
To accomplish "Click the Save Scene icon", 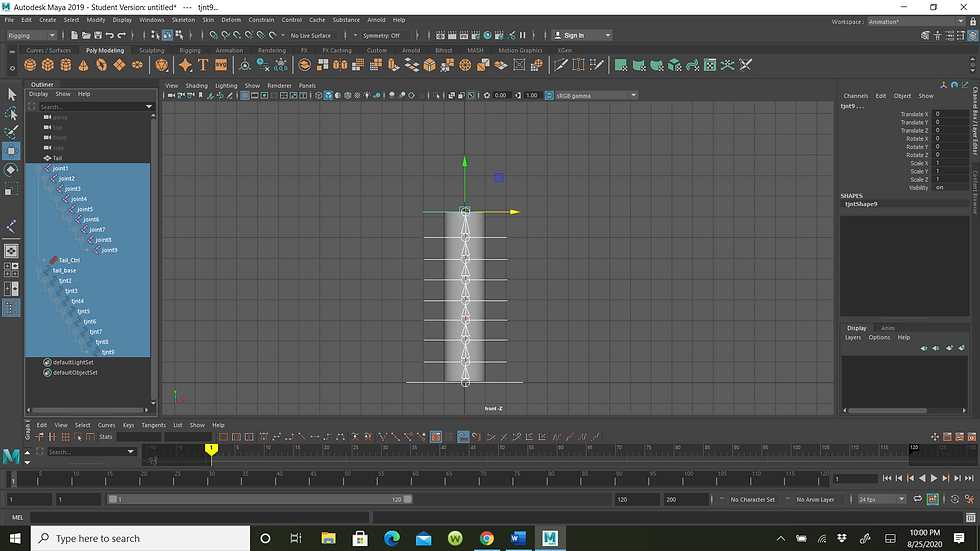I will 98,36.
